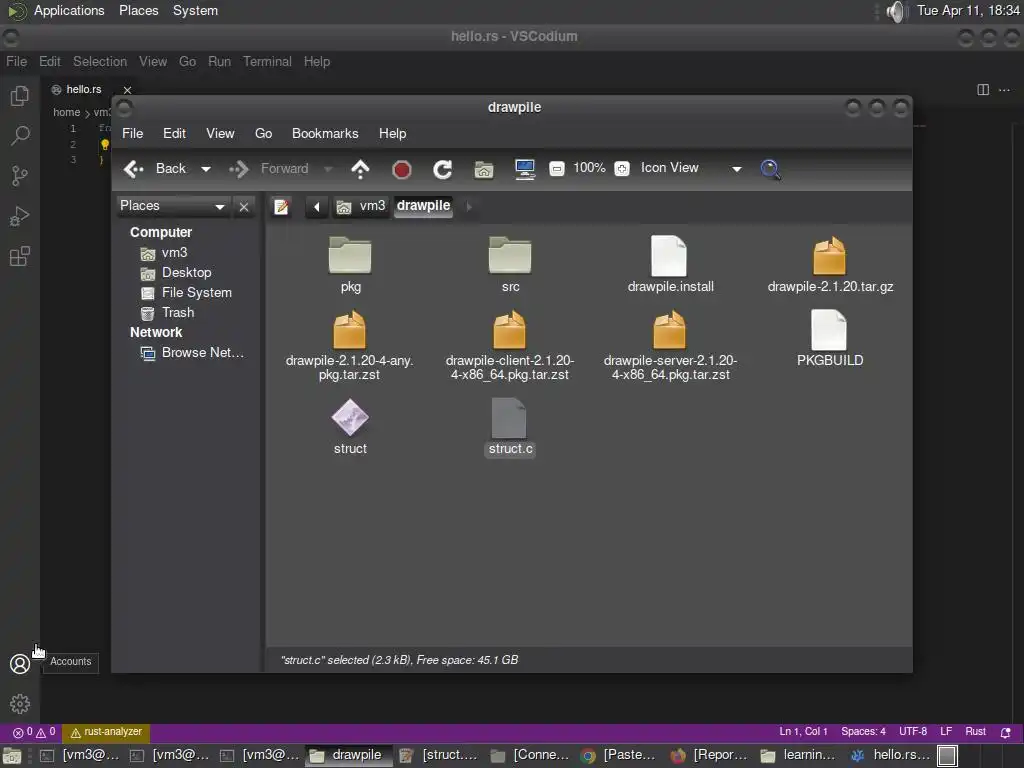The height and width of the screenshot is (768, 1024).
Task: Open VSCodium editor more actions
Action: (x=1004, y=90)
